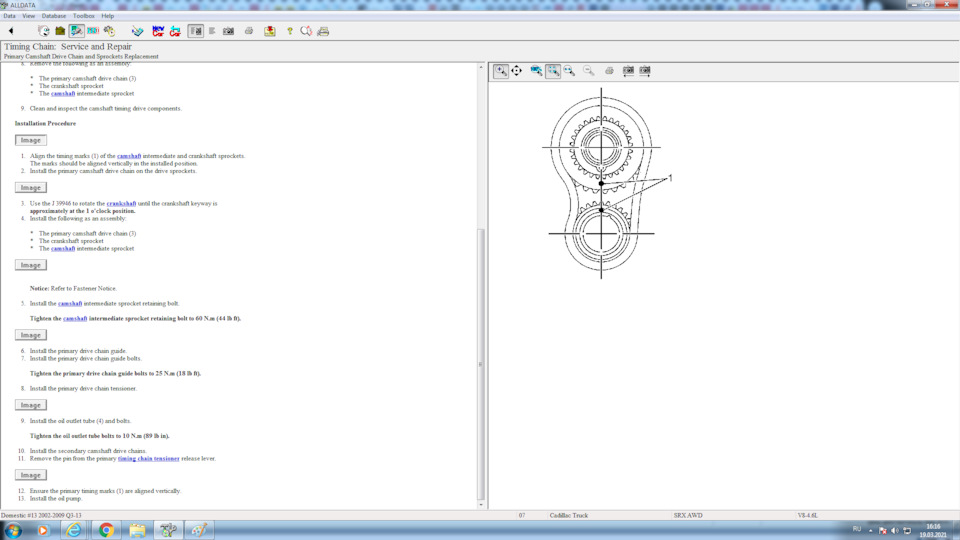
Task: Show hidden tray icons via taskbar arrow
Action: coord(871,530)
